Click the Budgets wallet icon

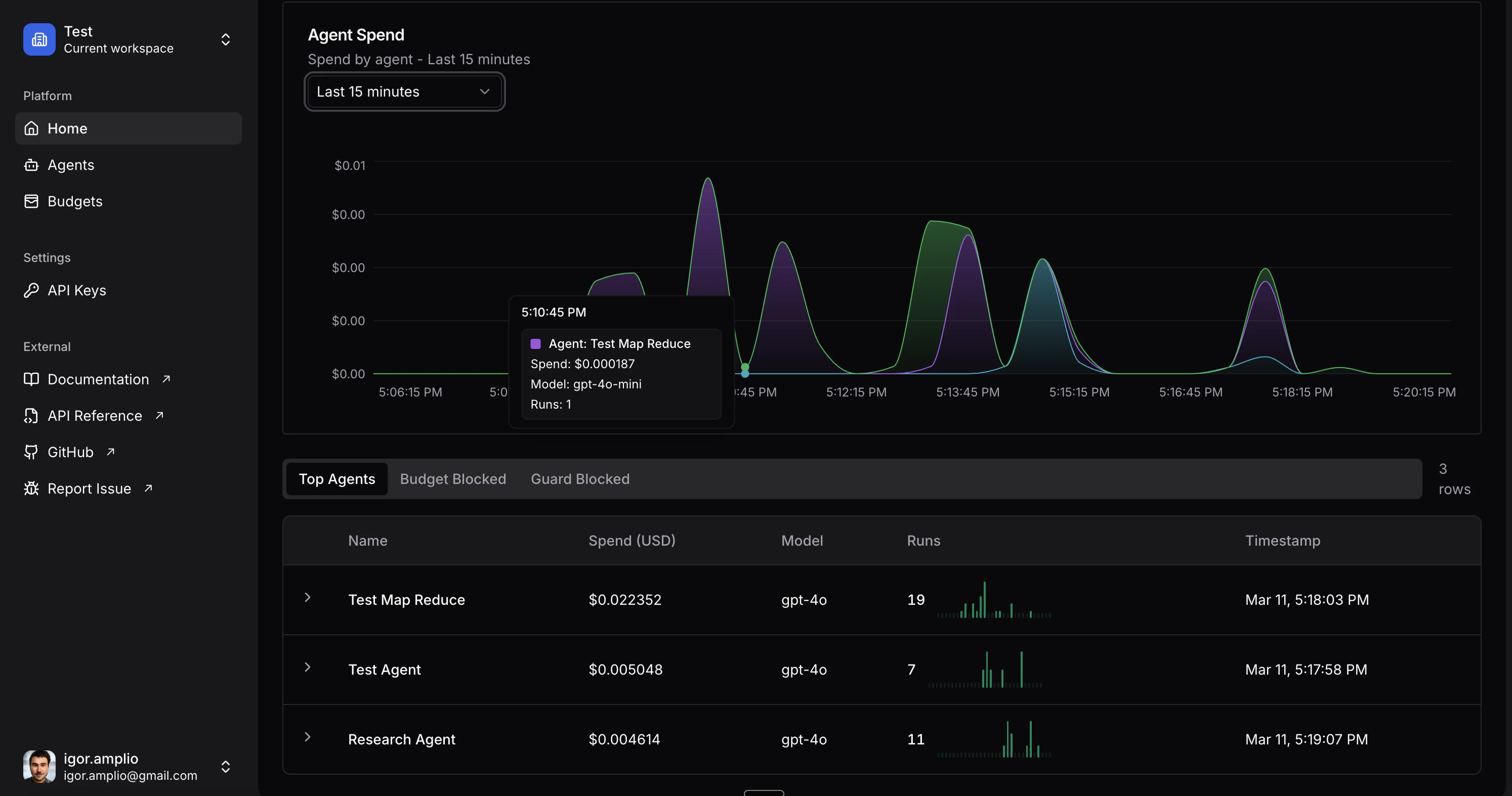31,201
